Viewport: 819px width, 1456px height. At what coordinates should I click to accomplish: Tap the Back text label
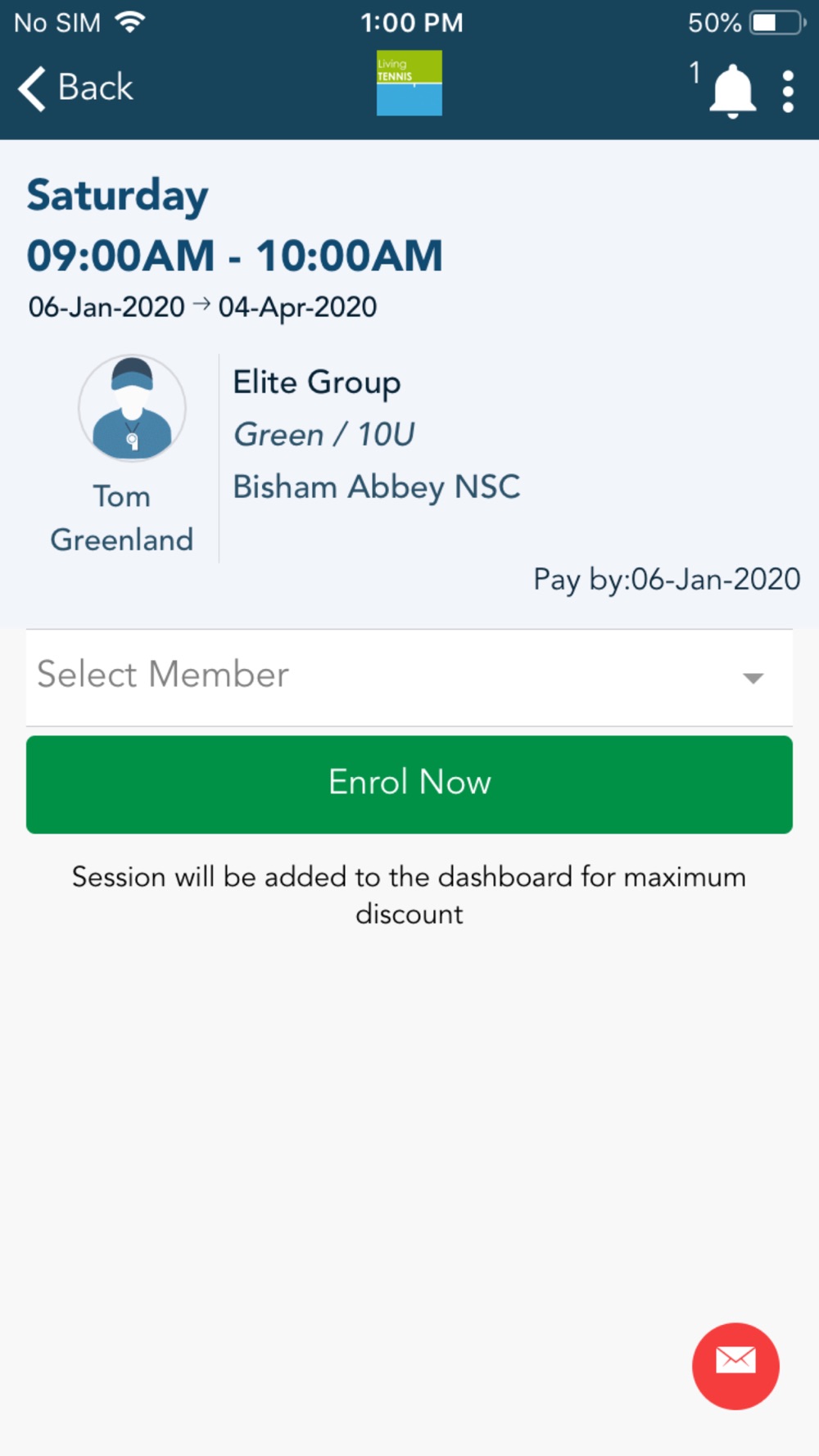click(x=95, y=87)
